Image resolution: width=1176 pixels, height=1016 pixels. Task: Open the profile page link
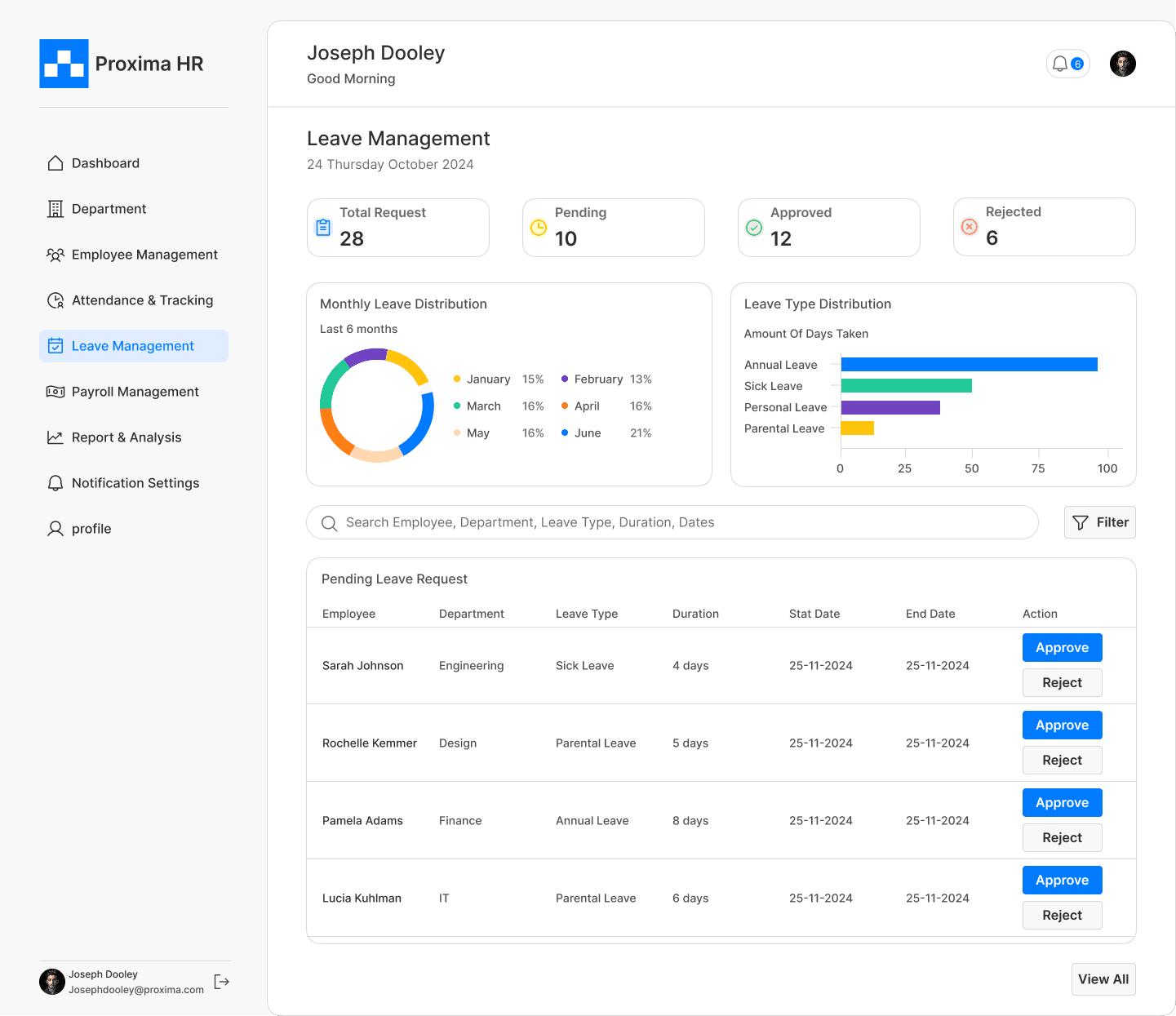point(134,529)
